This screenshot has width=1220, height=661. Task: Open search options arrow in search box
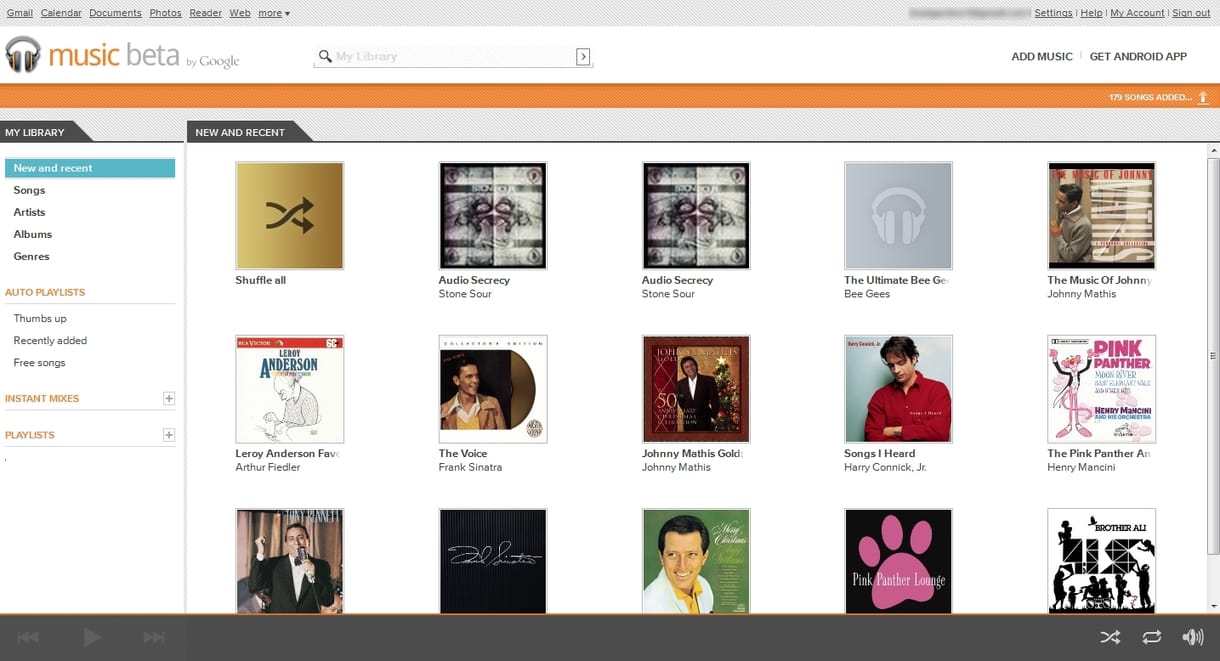pyautogui.click(x=583, y=56)
